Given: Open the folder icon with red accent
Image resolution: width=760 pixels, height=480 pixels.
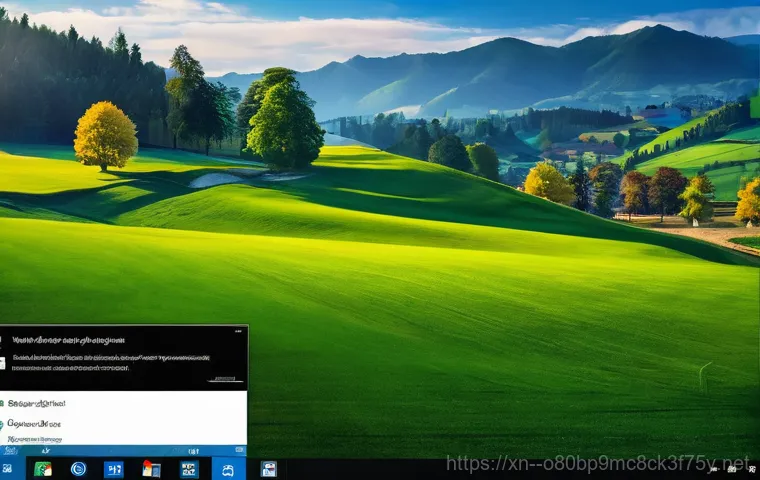Looking at the screenshot, I should pos(151,468).
